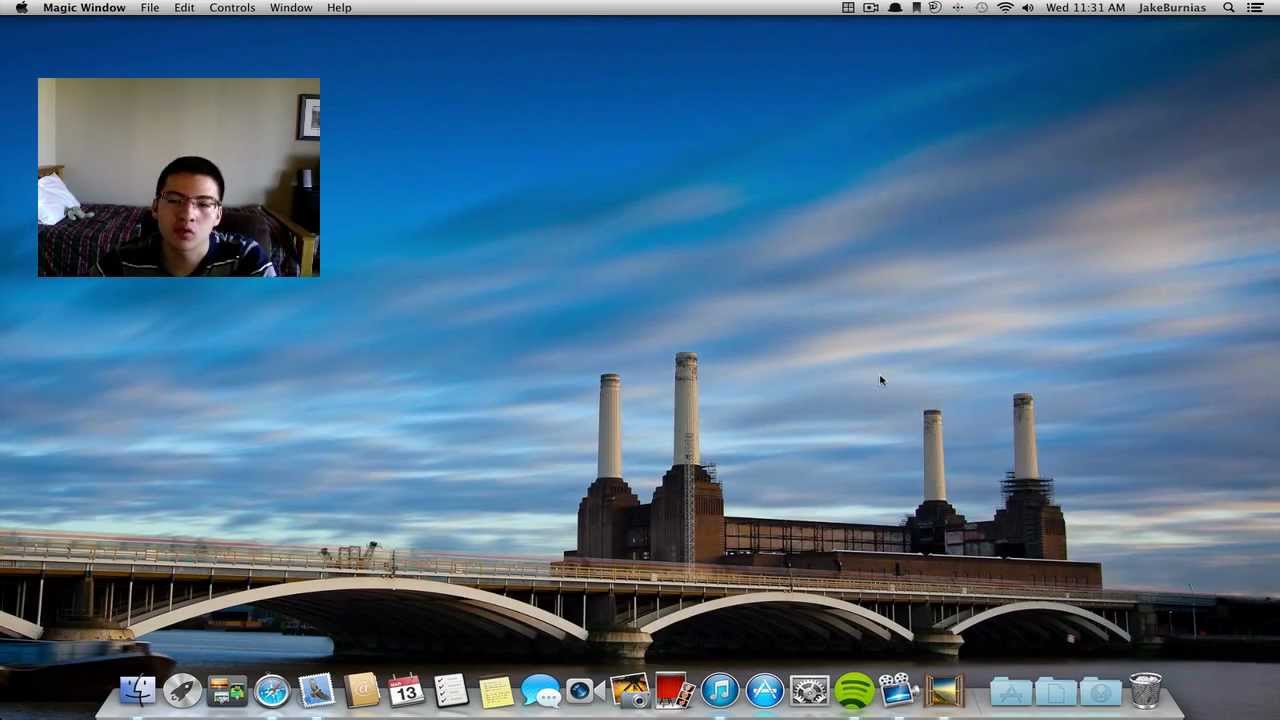This screenshot has width=1280, height=720.
Task: Open Safari compass icon in dock
Action: (x=272, y=690)
